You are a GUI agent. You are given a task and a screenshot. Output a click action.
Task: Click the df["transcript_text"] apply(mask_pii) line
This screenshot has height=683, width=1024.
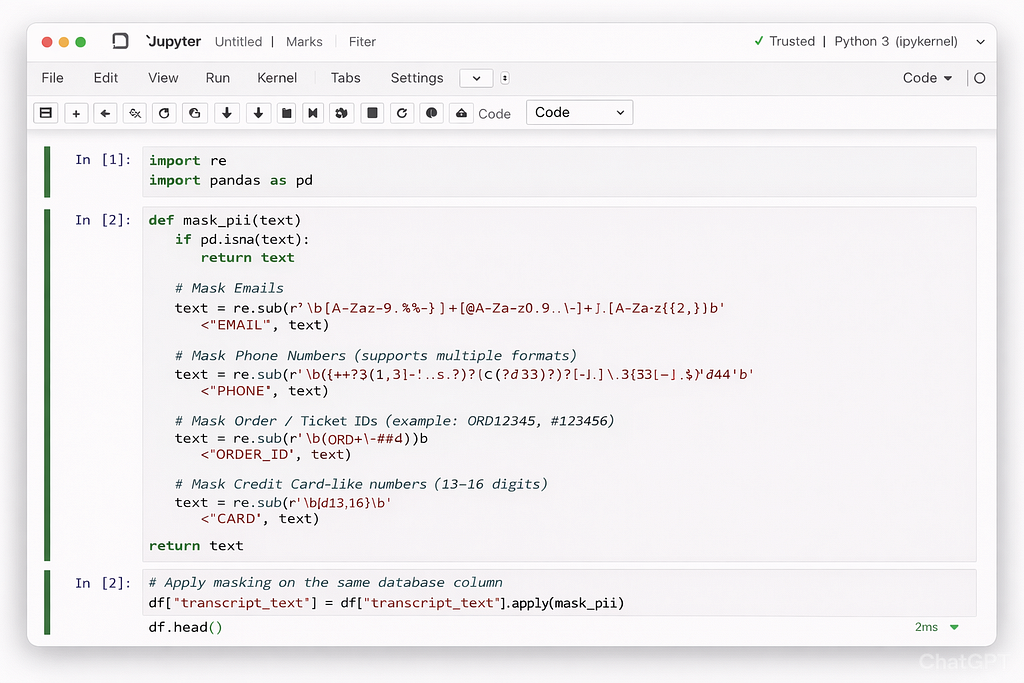pos(386,603)
